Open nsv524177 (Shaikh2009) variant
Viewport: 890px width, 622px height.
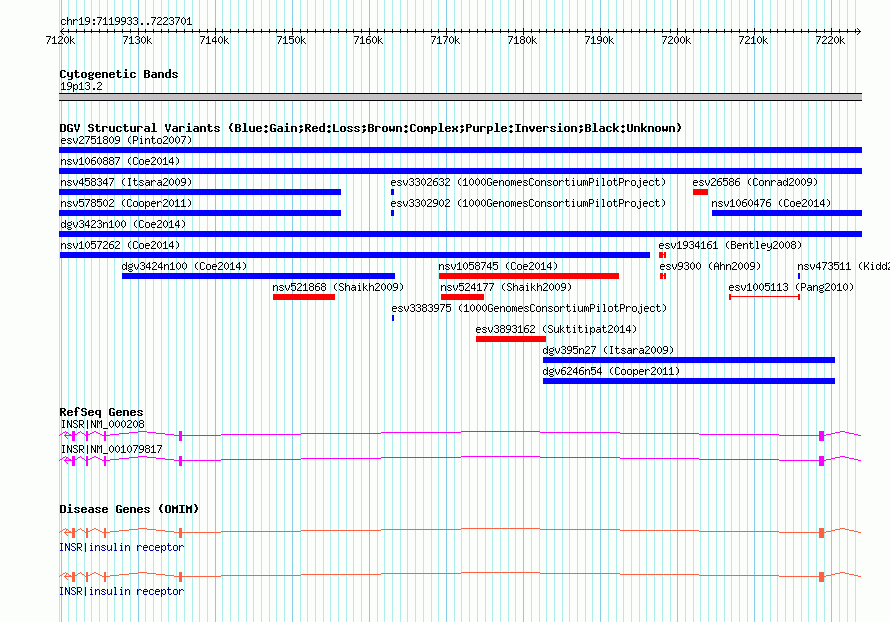coord(506,287)
